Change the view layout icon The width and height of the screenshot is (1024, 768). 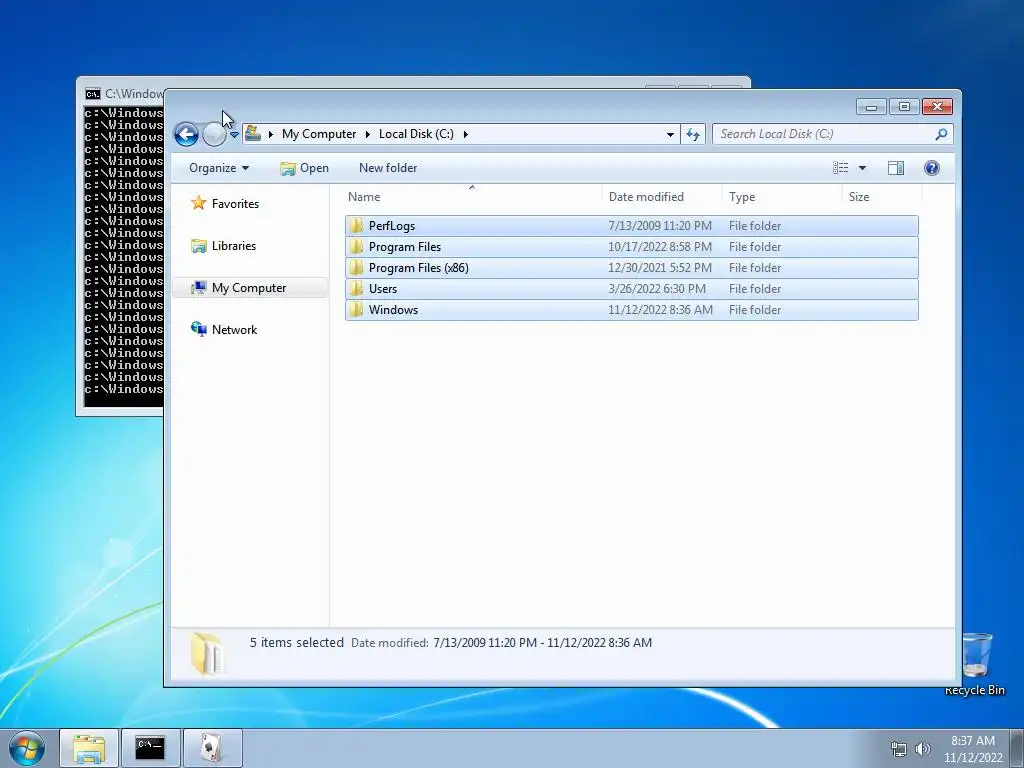coord(840,168)
